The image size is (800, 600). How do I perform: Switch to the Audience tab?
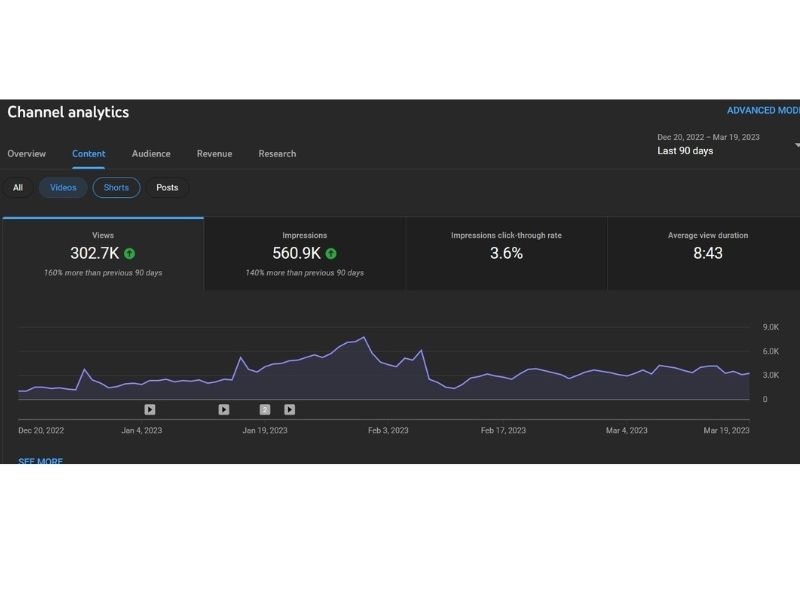(151, 154)
